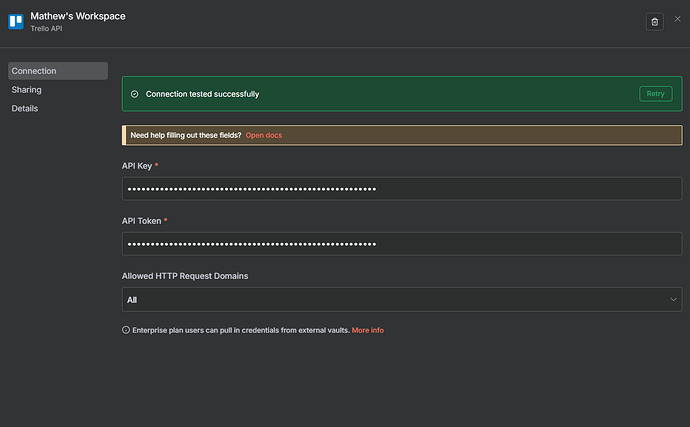
Task: Open the Sharing tab
Action: click(x=27, y=90)
